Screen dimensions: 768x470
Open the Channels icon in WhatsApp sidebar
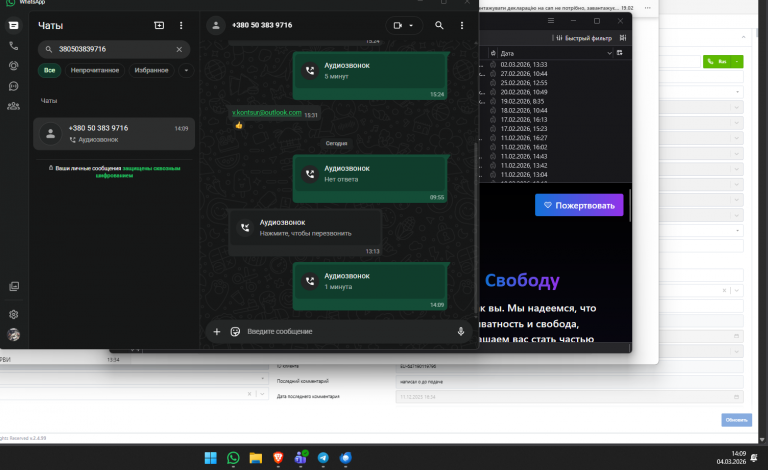coord(13,86)
